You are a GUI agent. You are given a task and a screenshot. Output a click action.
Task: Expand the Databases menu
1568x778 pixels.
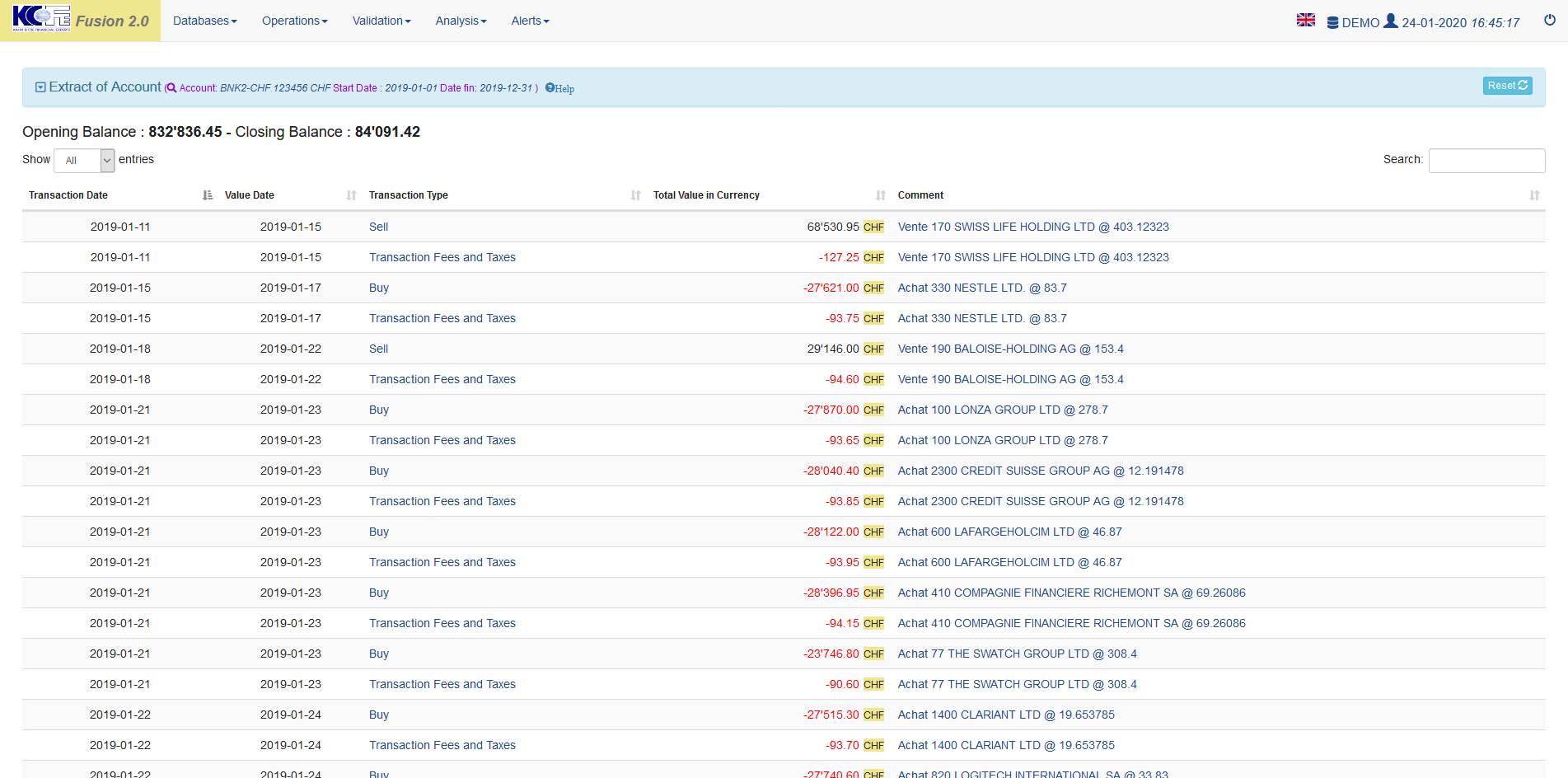click(x=204, y=21)
